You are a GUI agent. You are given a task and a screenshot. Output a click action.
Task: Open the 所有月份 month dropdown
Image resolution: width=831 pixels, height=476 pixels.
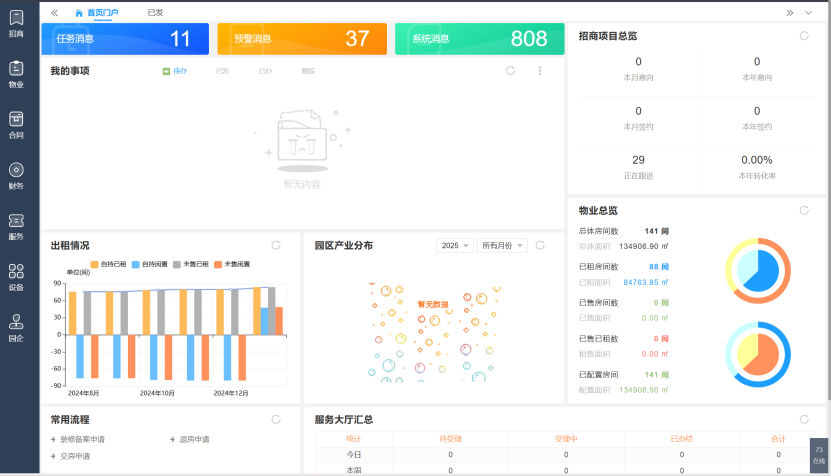(x=501, y=245)
